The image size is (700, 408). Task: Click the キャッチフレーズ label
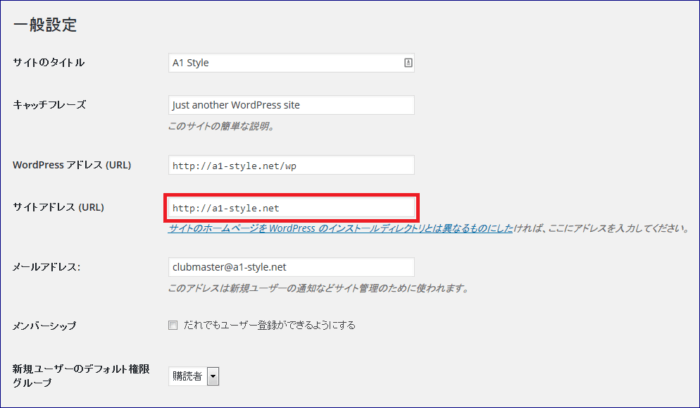pyautogui.click(x=49, y=105)
